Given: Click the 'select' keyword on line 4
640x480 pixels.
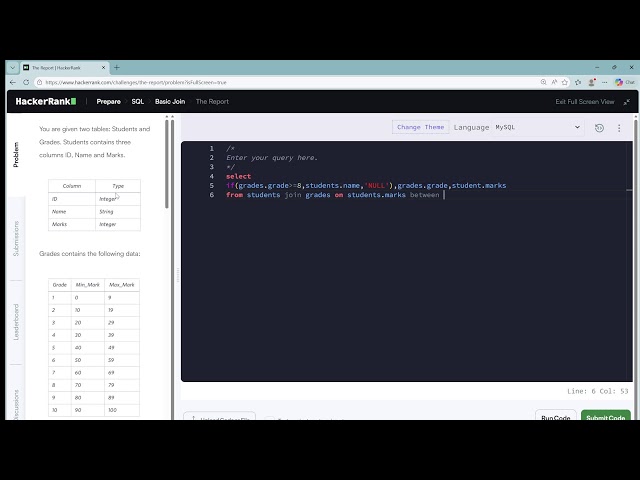Looking at the screenshot, I should click(238, 176).
